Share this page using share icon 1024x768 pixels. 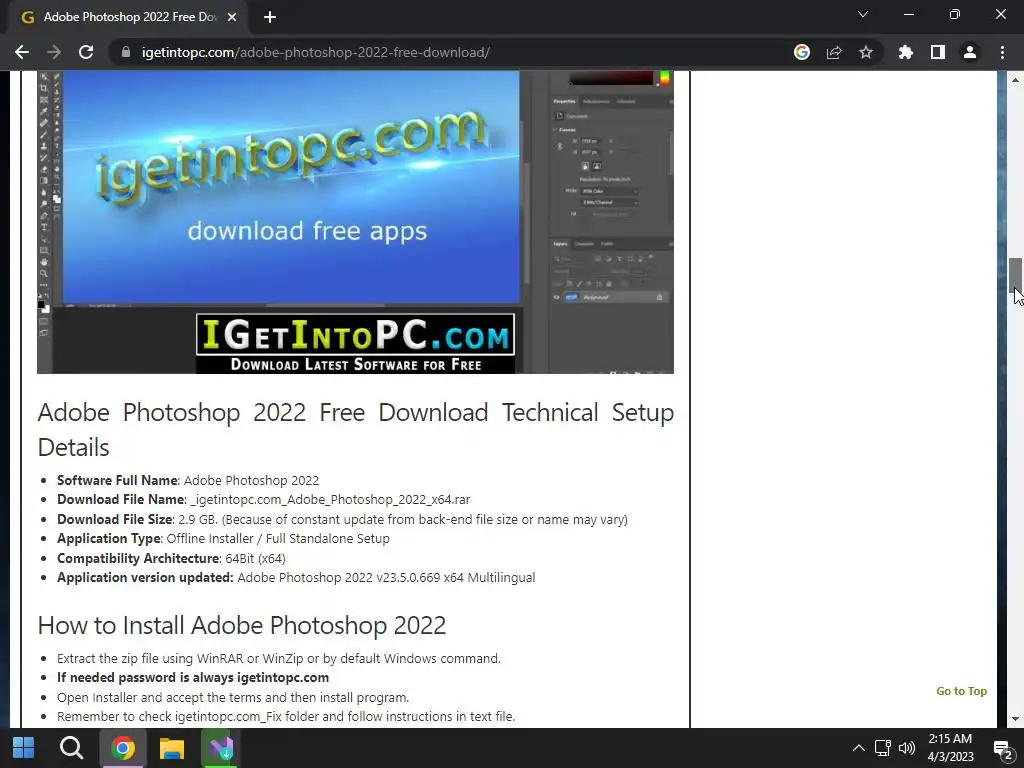click(834, 52)
